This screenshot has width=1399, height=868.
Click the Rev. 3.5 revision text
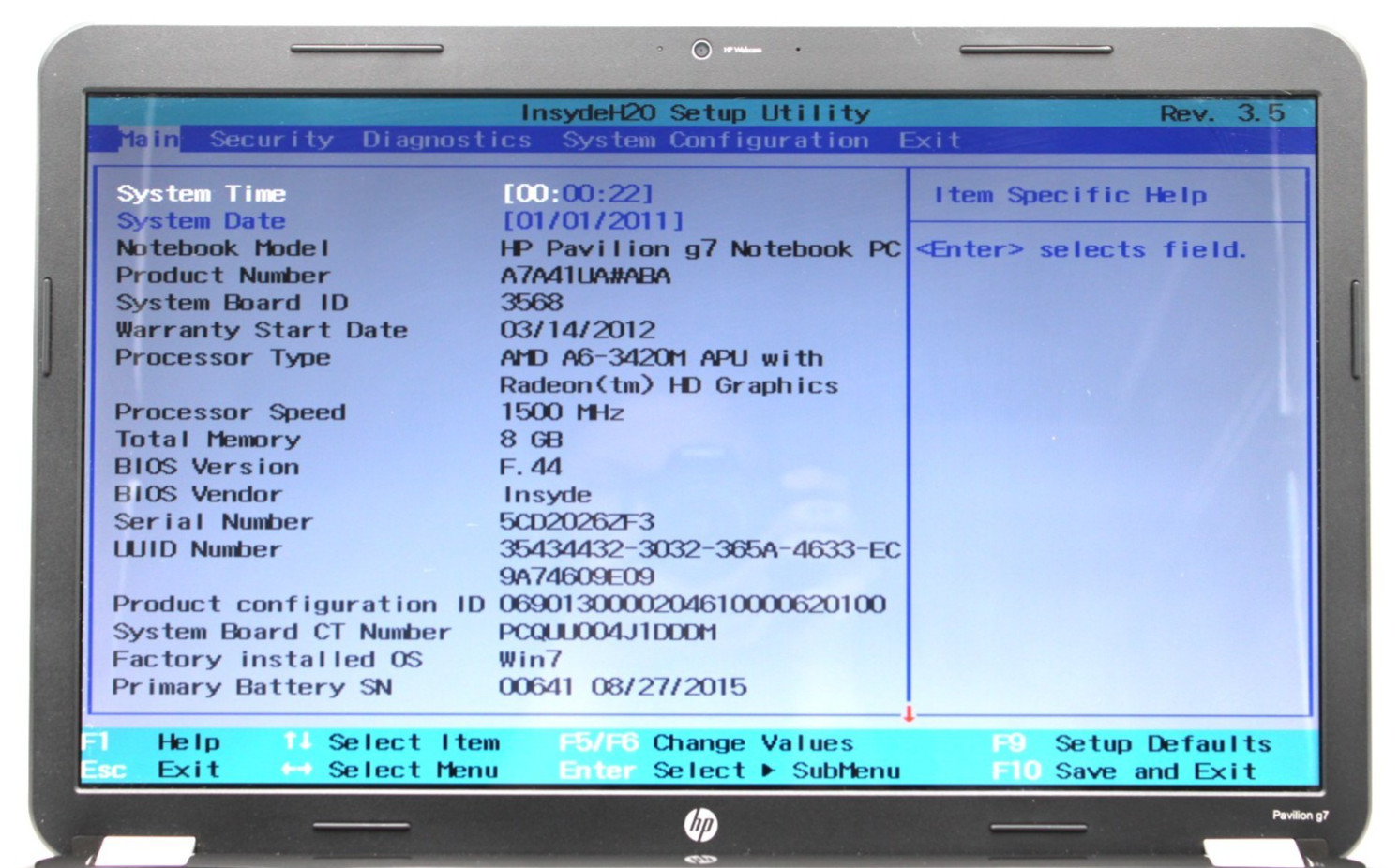click(1223, 113)
